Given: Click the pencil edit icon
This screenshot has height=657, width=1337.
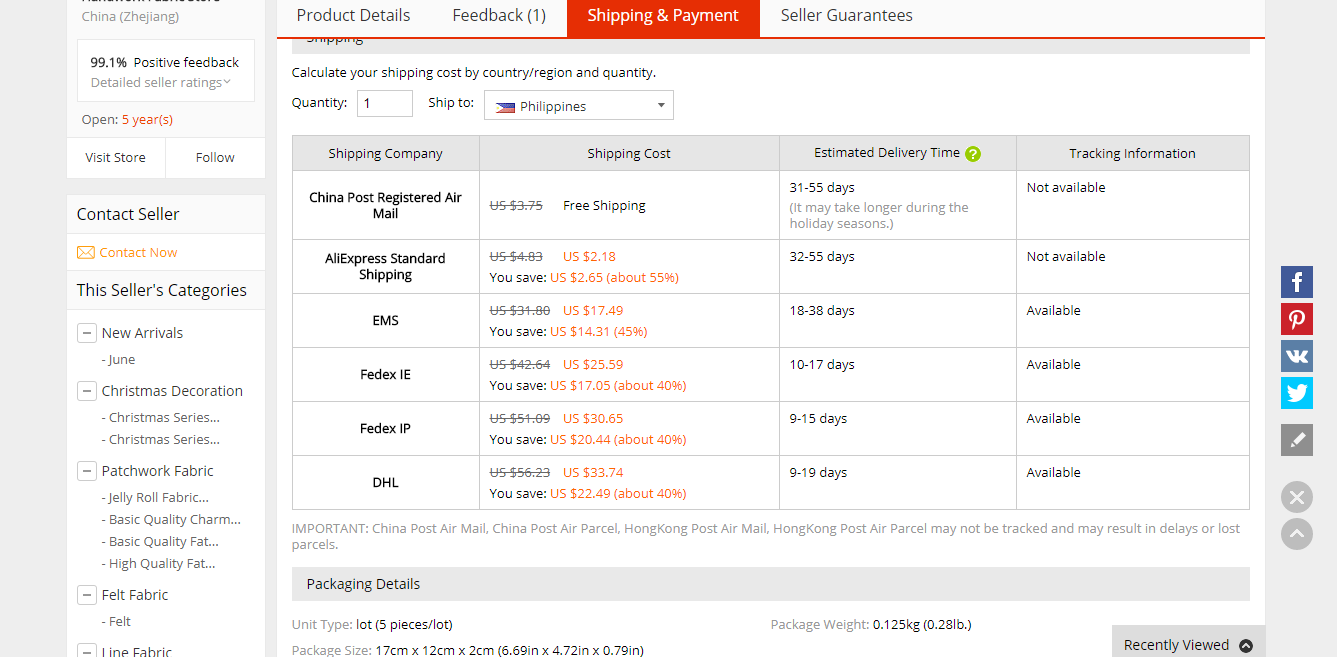Looking at the screenshot, I should (1297, 440).
